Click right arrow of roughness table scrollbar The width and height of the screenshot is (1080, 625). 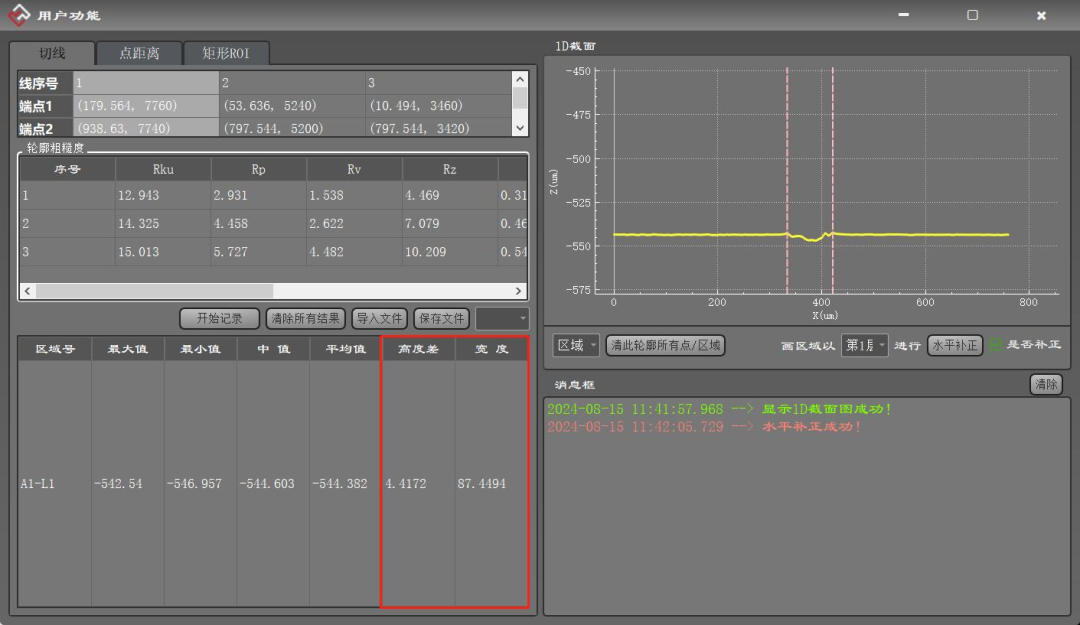(x=518, y=291)
